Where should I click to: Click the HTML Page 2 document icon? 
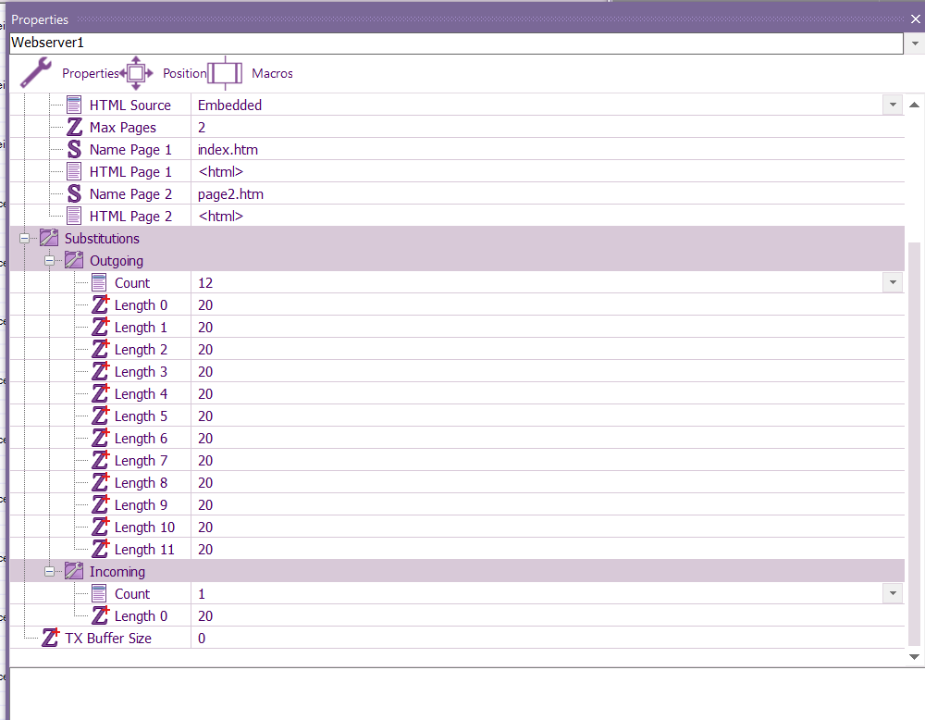pyautogui.click(x=75, y=216)
